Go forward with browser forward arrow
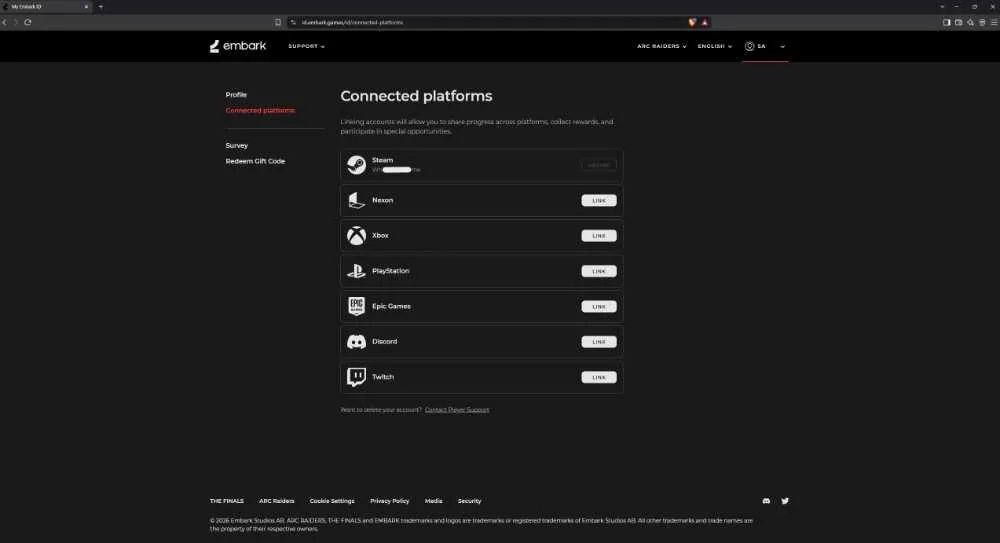Image resolution: width=1000 pixels, height=543 pixels. coord(16,22)
